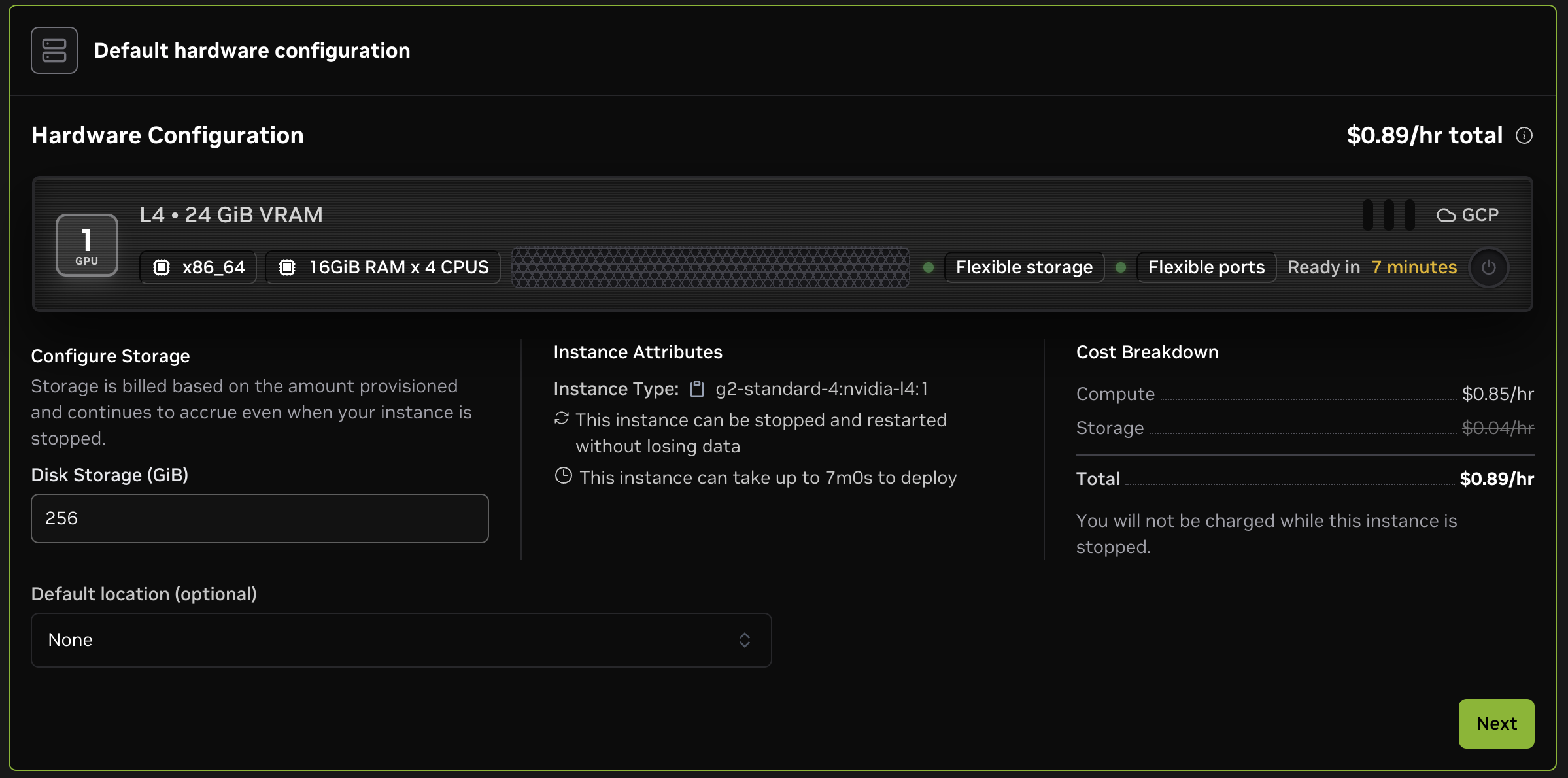
Task: Click the x86_64 chip icon
Action: (162, 267)
